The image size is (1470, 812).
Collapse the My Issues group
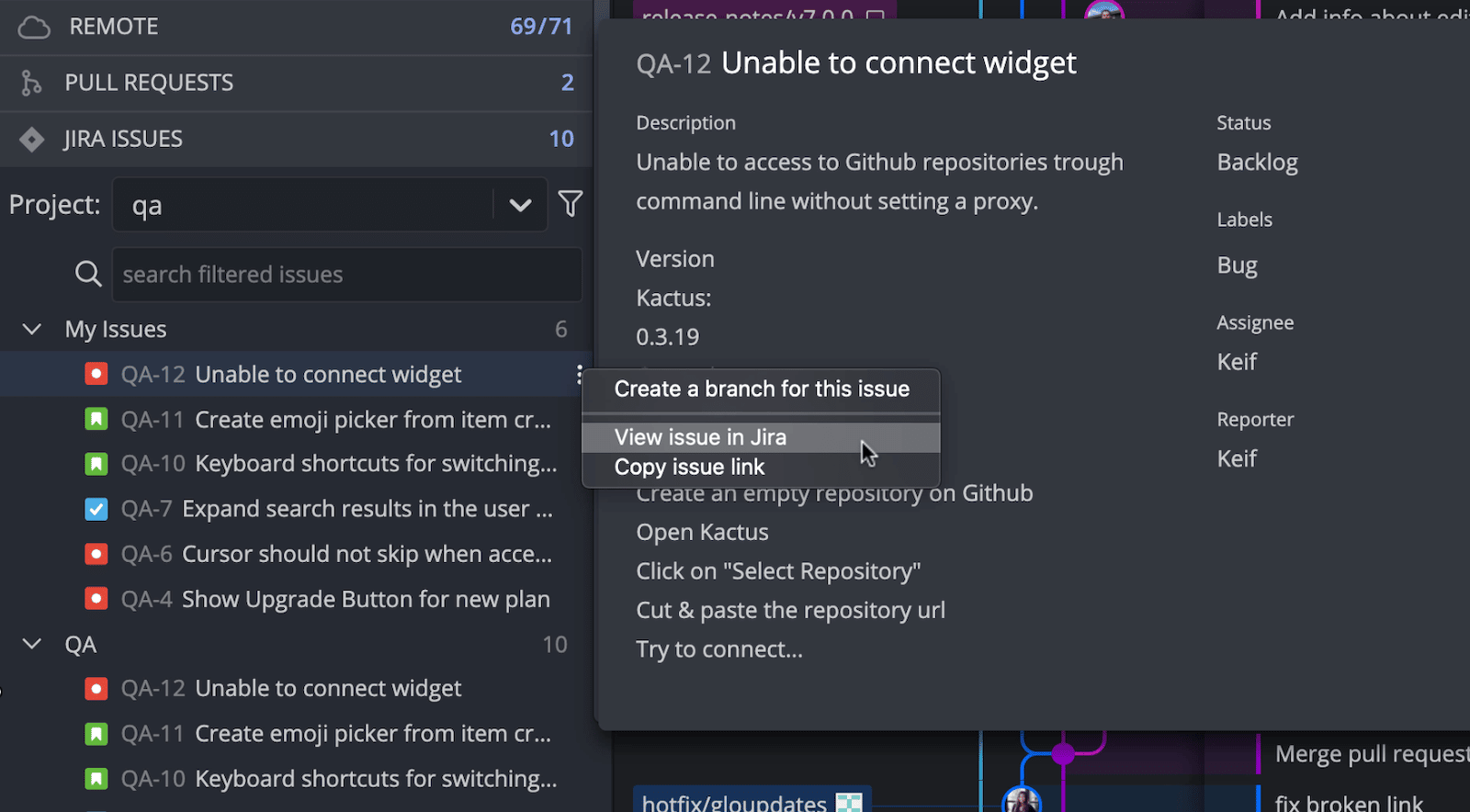click(32, 329)
